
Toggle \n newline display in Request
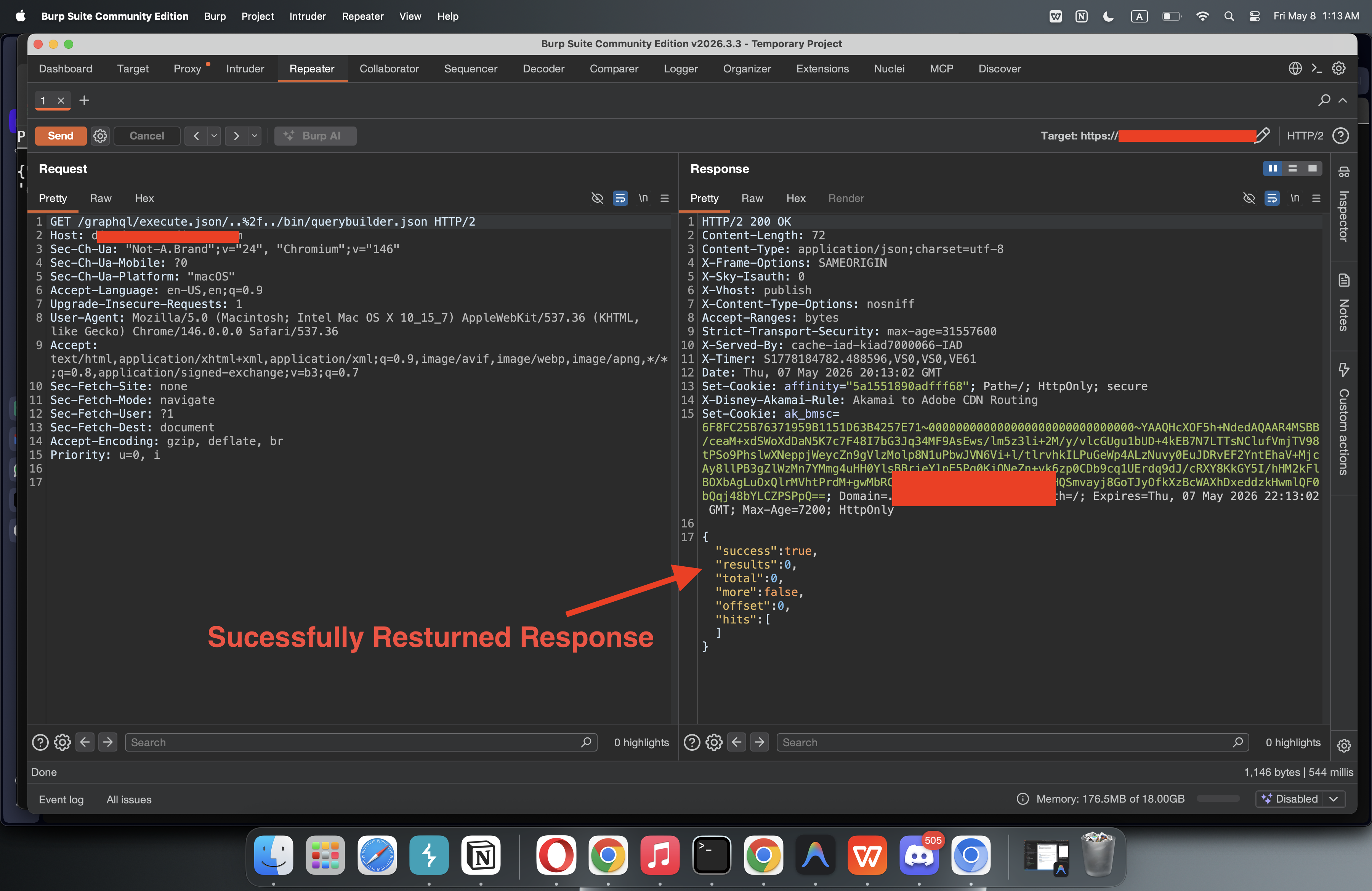[643, 198]
